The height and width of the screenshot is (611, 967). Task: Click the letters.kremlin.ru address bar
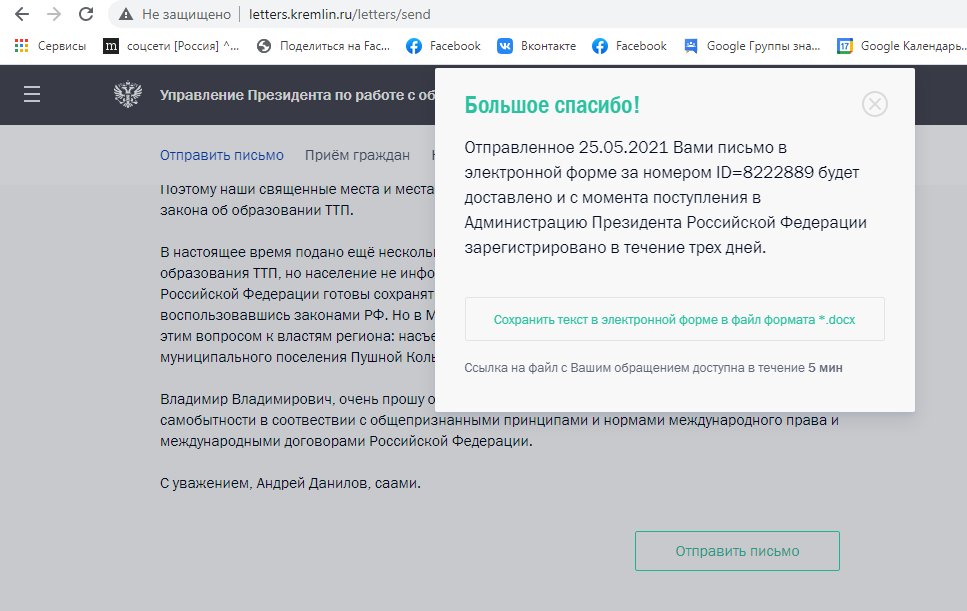500,15
